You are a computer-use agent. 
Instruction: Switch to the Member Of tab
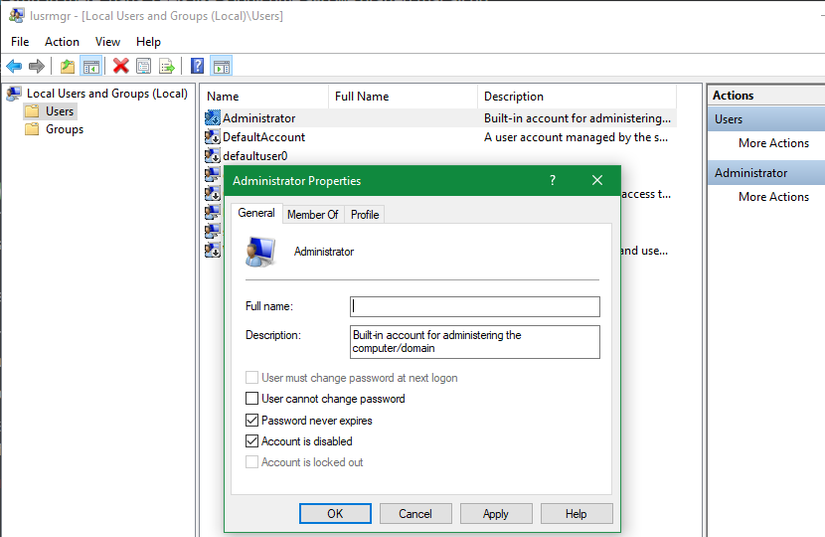(313, 215)
